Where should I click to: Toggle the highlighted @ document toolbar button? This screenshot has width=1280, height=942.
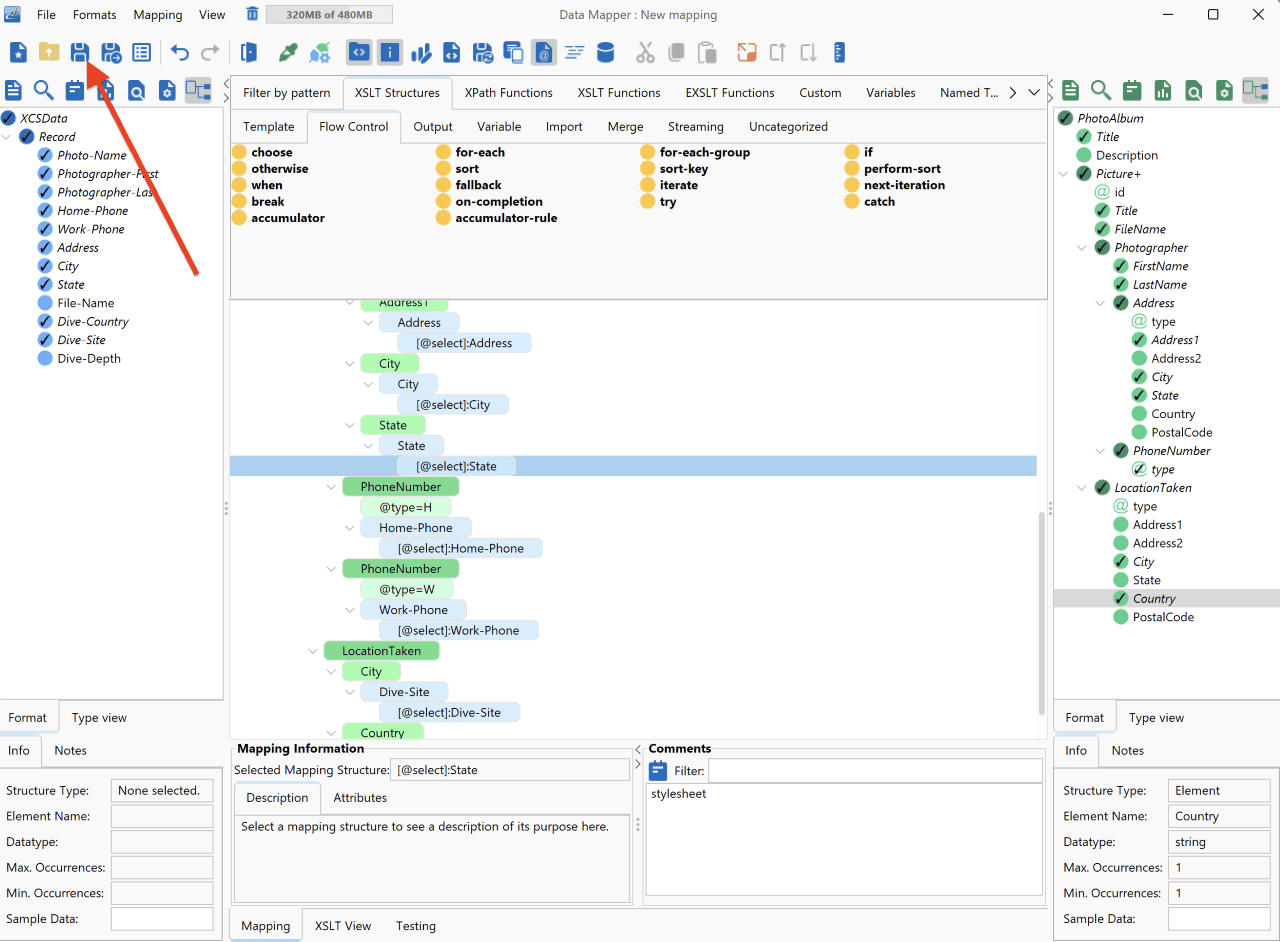544,53
